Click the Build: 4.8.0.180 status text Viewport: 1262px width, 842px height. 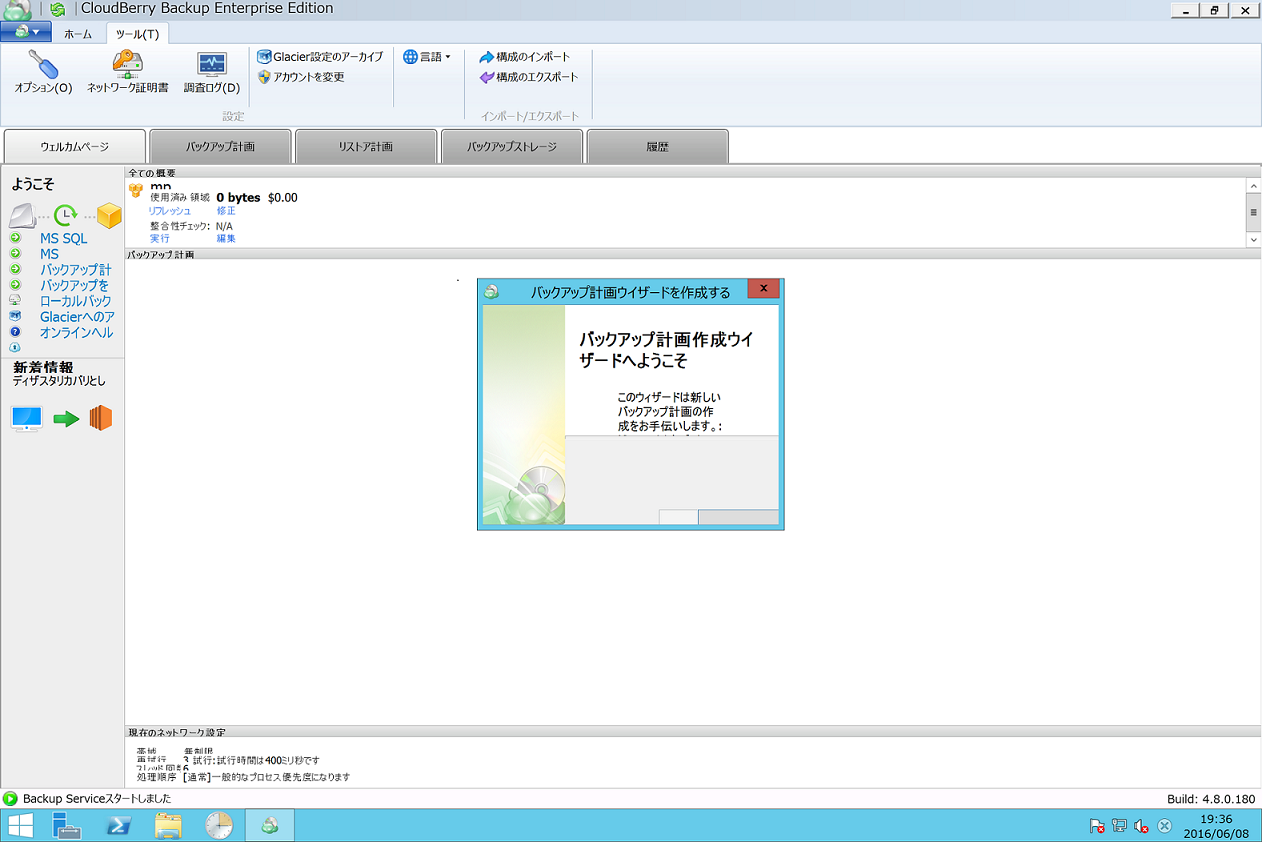click(x=1211, y=799)
